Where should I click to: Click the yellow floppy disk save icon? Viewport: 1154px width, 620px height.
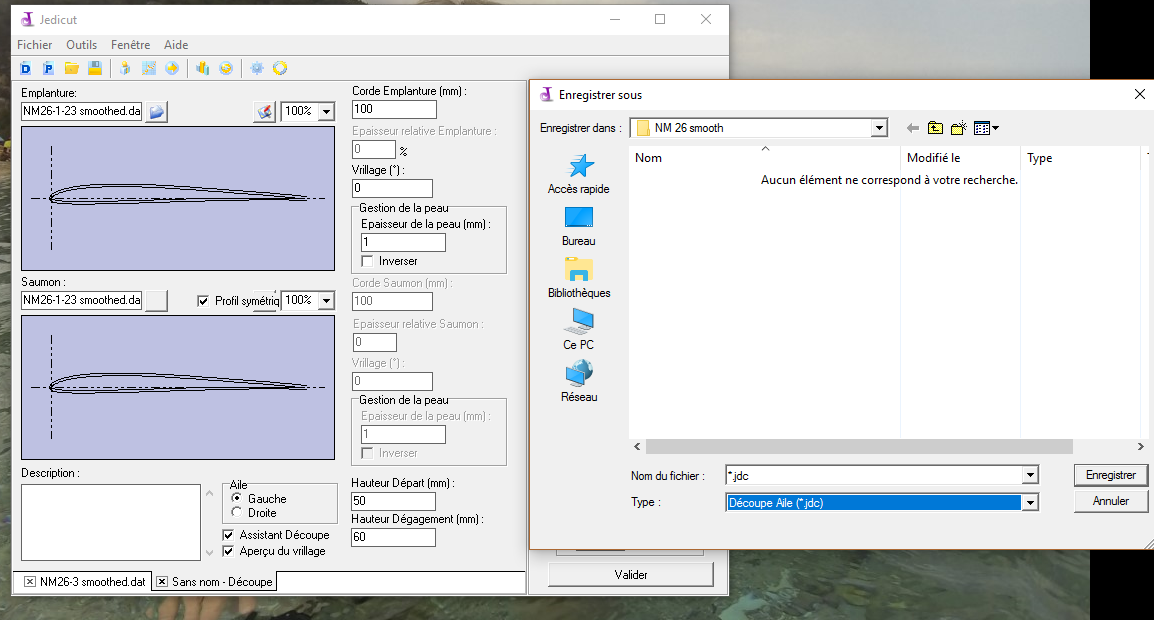(95, 68)
